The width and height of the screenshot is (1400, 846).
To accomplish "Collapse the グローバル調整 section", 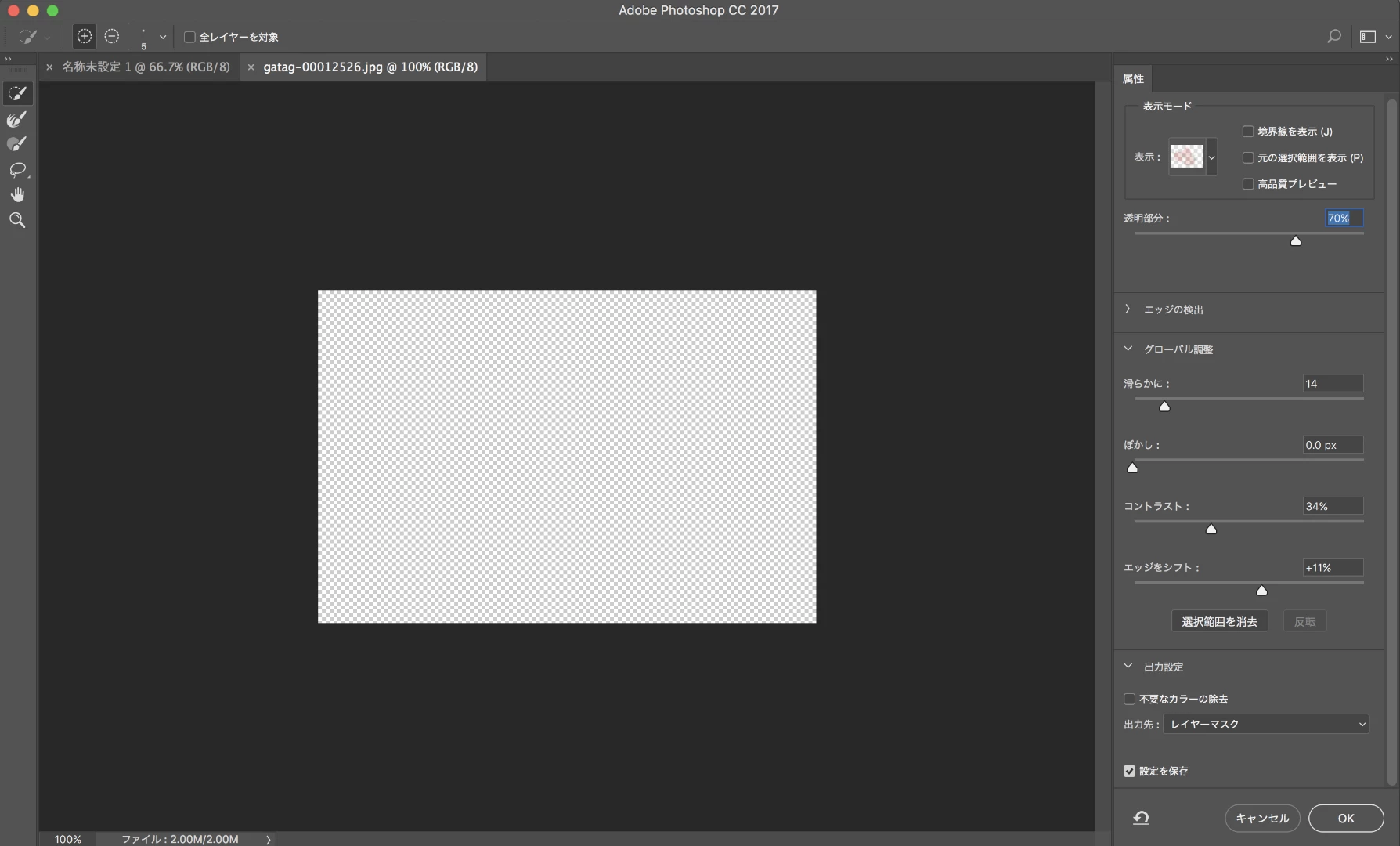I will [1128, 349].
